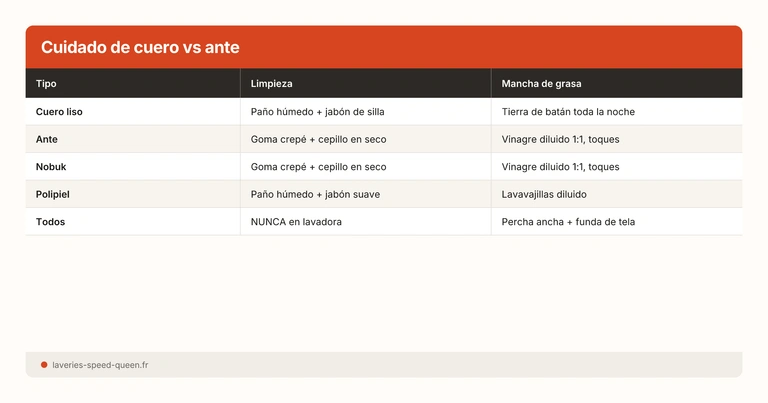768x403 pixels.
Task: Click the 'Mancha de grasa' column header
Action: click(541, 84)
